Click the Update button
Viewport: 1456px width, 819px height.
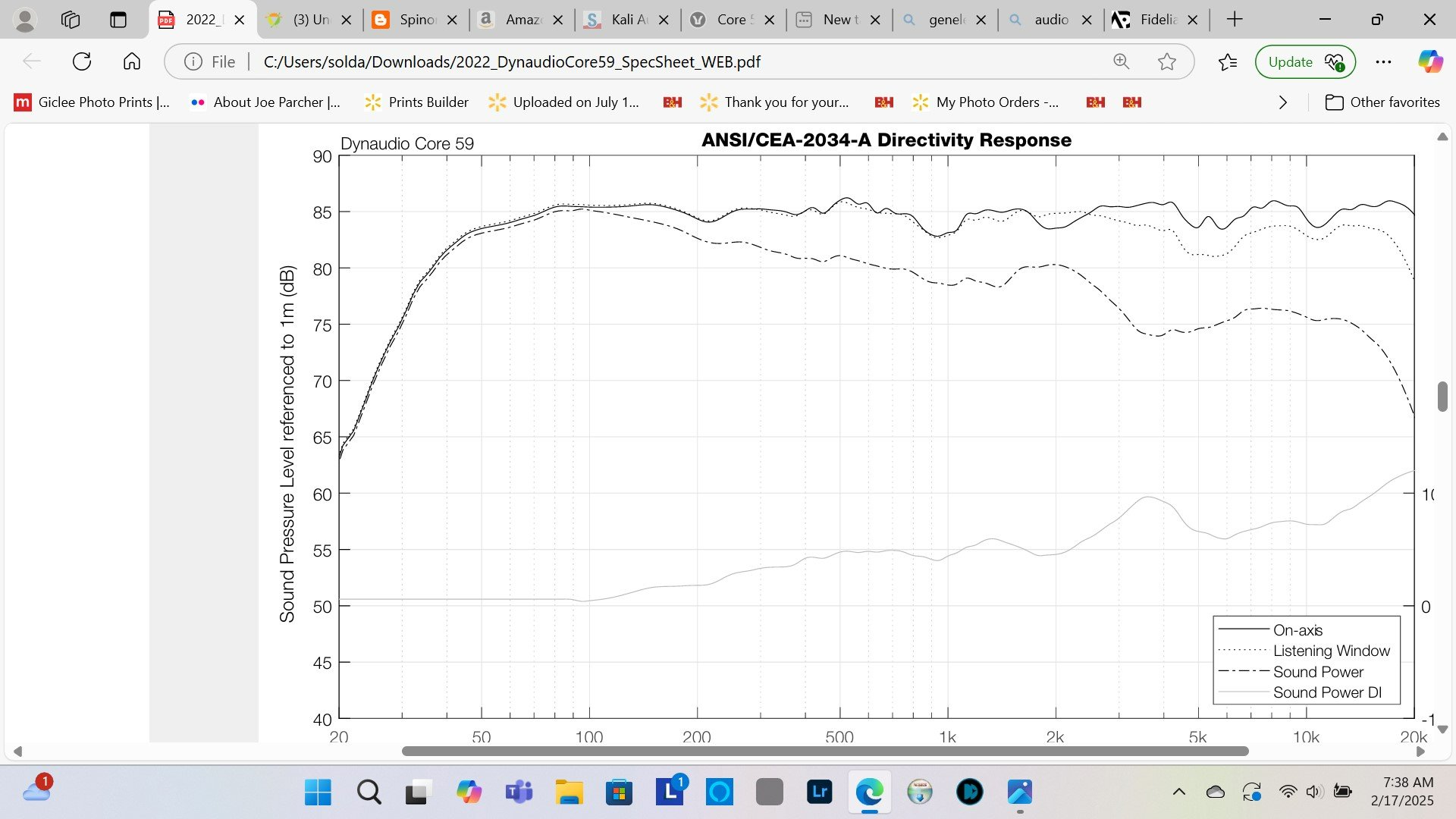[x=1305, y=61]
